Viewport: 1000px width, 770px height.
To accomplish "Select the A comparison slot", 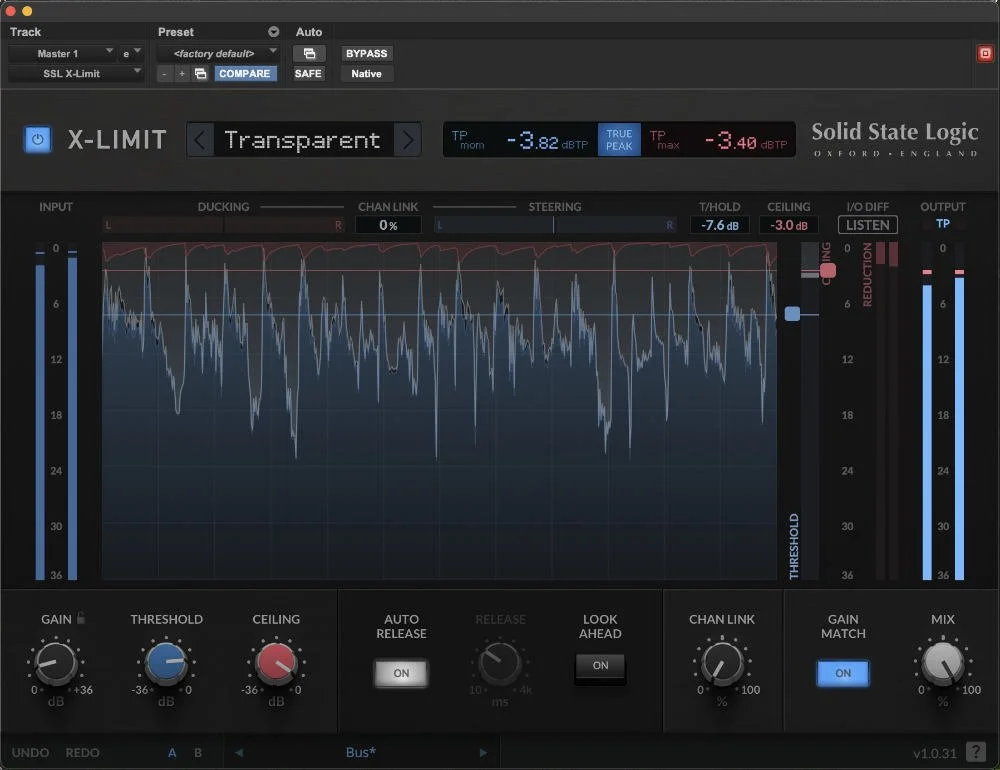I will (172, 753).
